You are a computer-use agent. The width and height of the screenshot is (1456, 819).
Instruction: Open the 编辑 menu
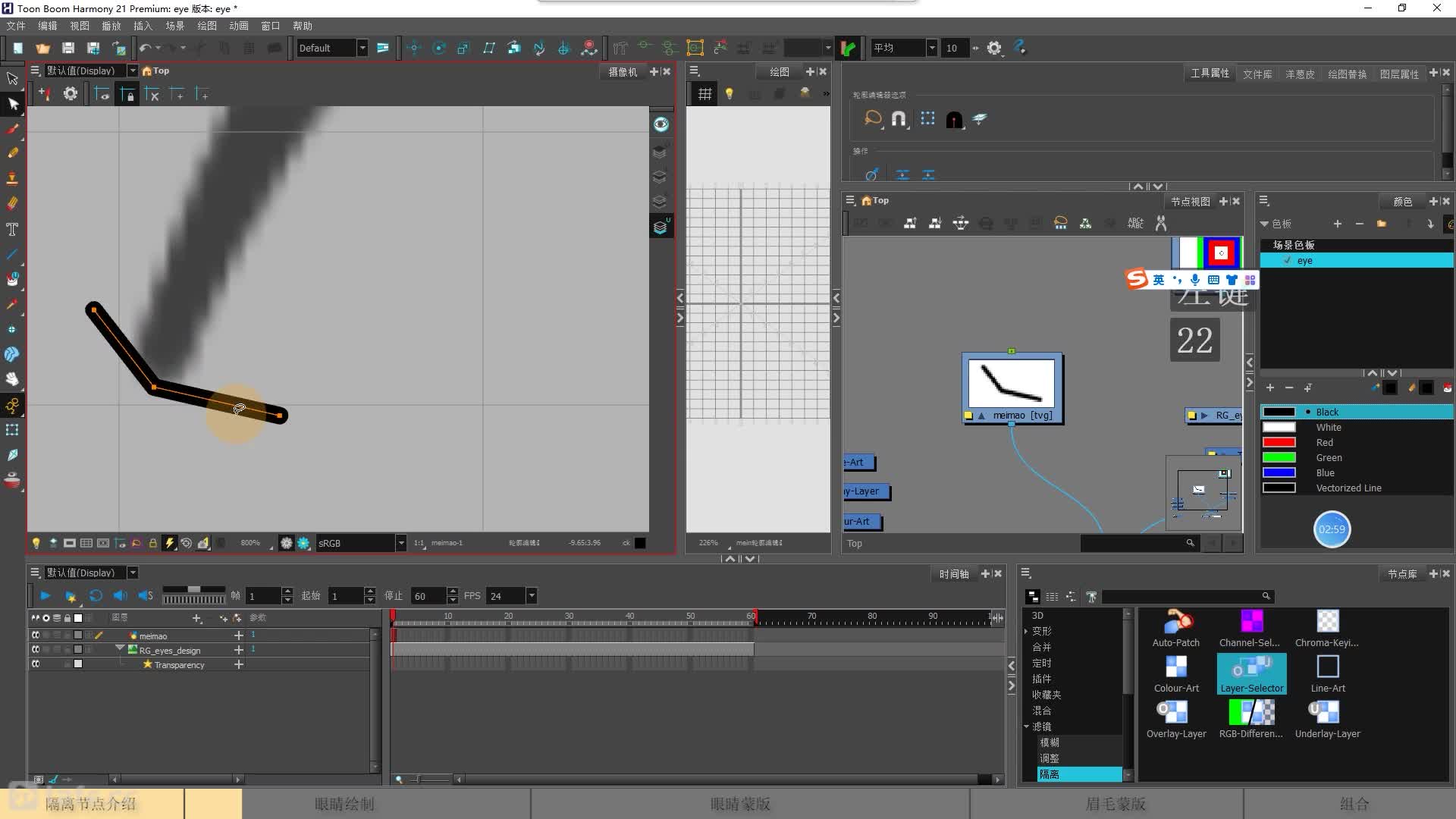tap(48, 26)
